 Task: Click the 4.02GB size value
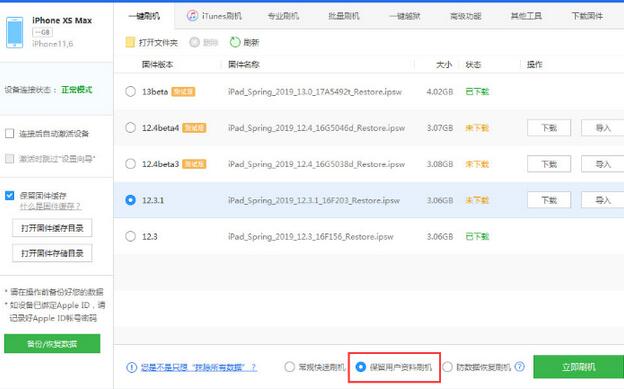pos(440,92)
